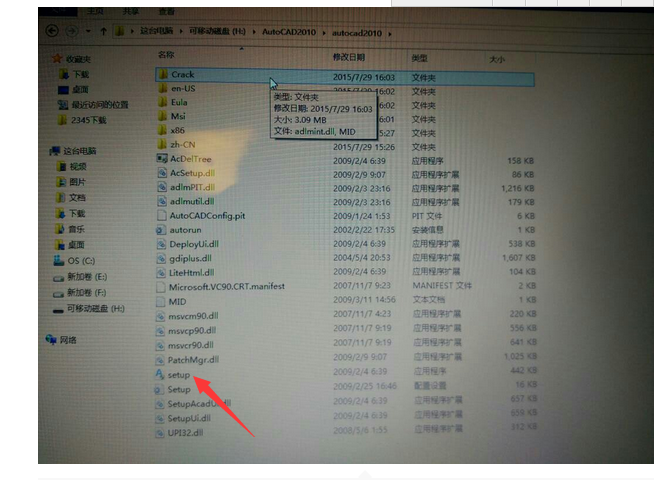Select AutoCAD2010 breadcrumb in address bar
Image resolution: width=672 pixels, height=480 pixels.
click(x=289, y=32)
